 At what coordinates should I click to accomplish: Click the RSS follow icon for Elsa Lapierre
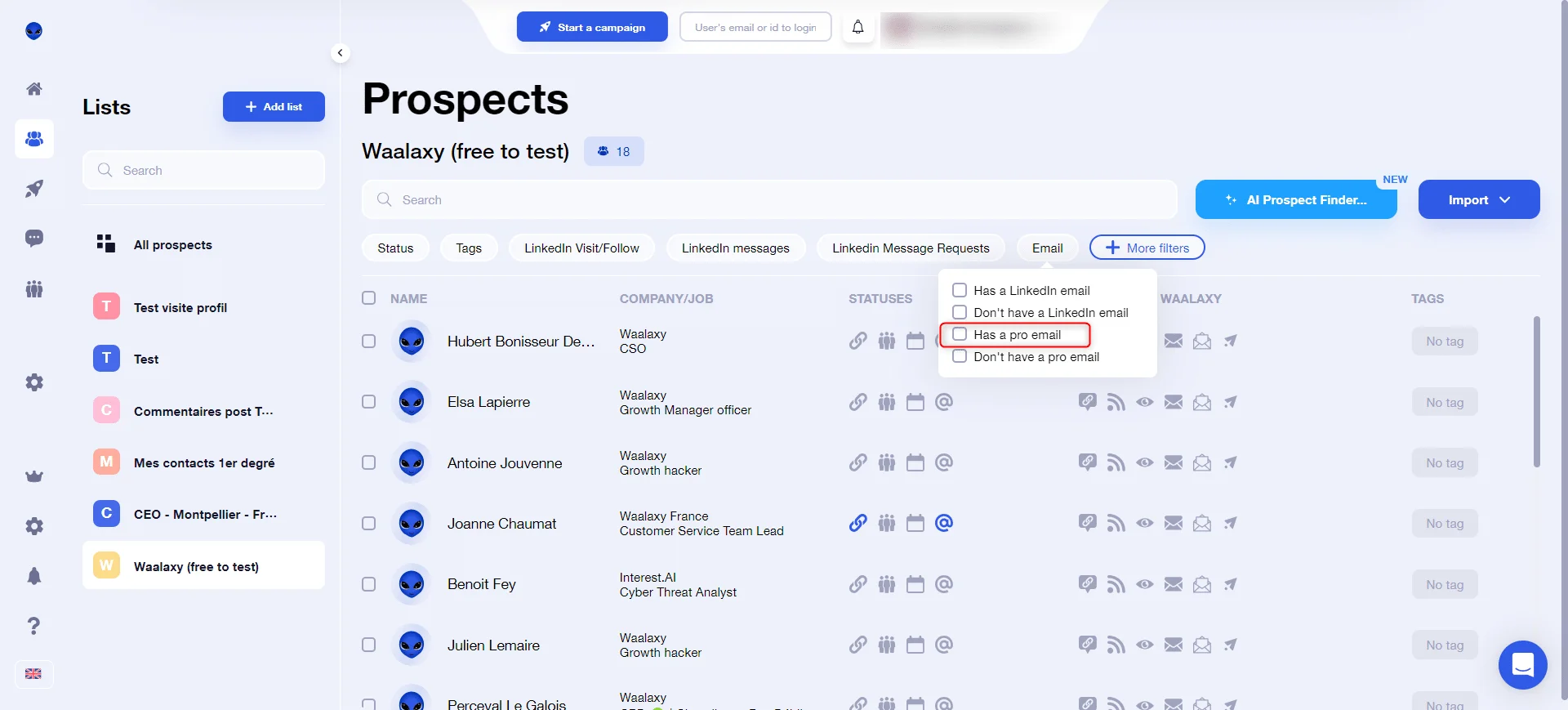coord(1116,402)
